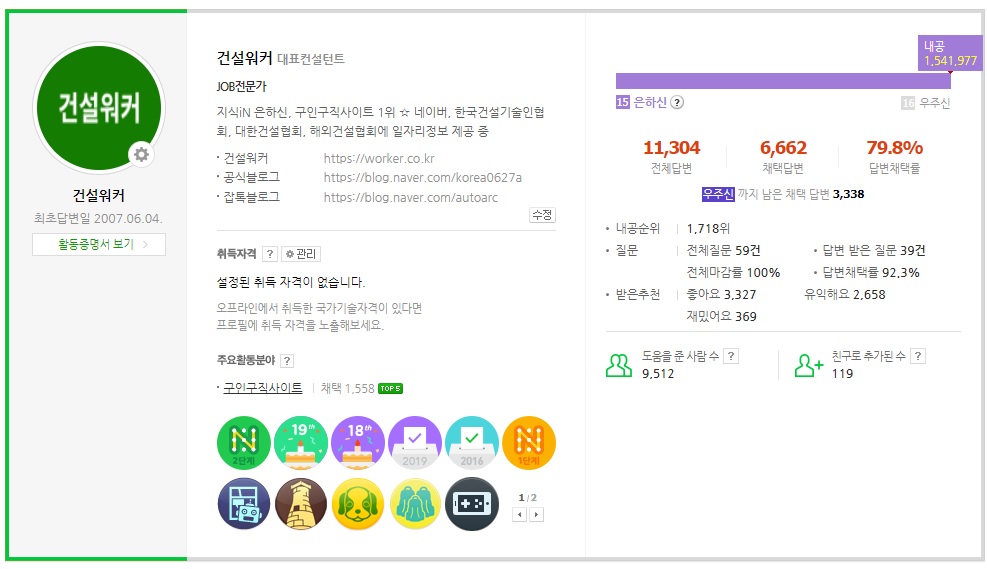Screen dimensions: 987x569
Task: Click the 15 은하신 level label
Action: pyautogui.click(x=641, y=102)
